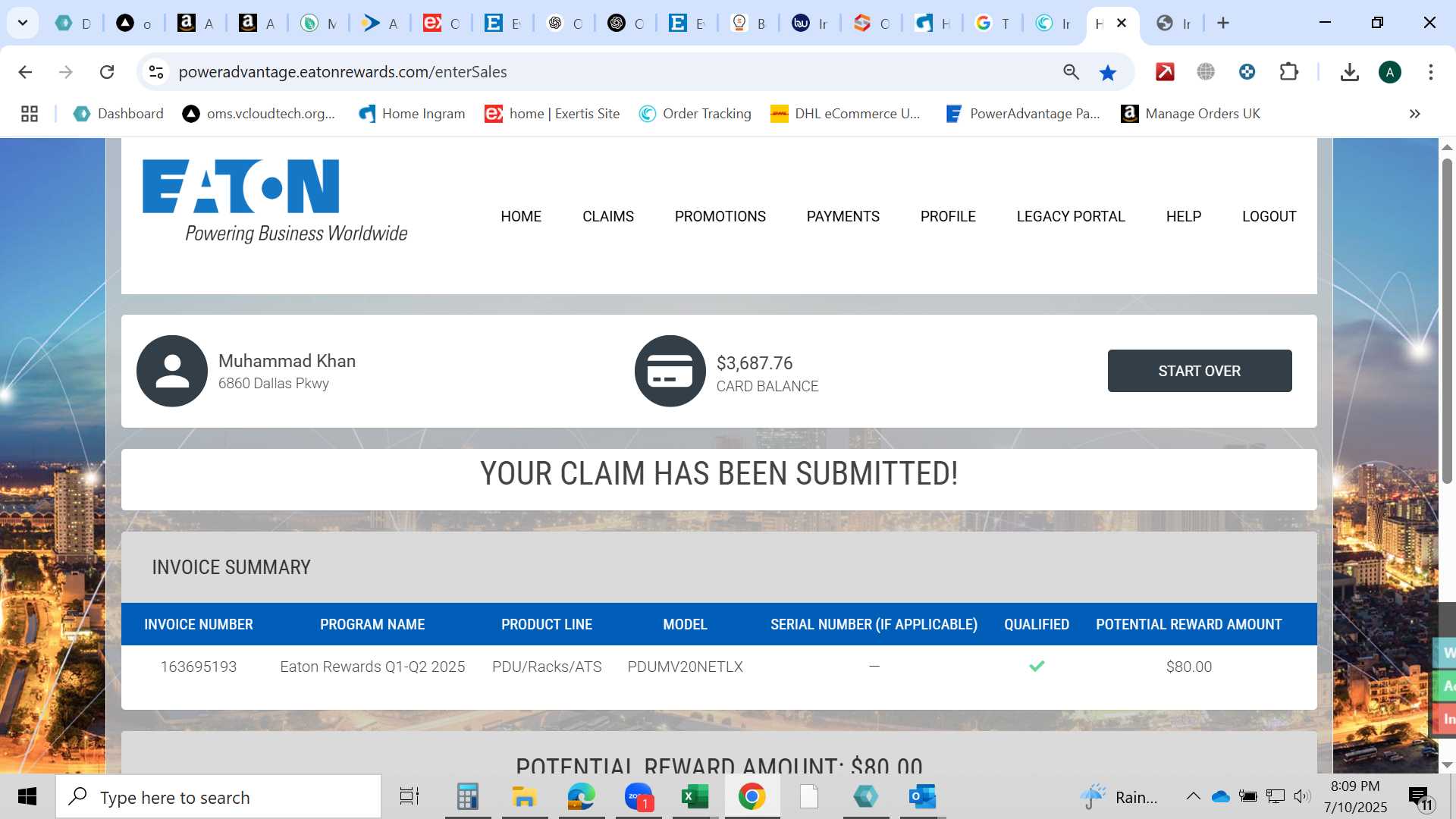The height and width of the screenshot is (819, 1456).
Task: Open site information icon in address bar
Action: point(156,72)
